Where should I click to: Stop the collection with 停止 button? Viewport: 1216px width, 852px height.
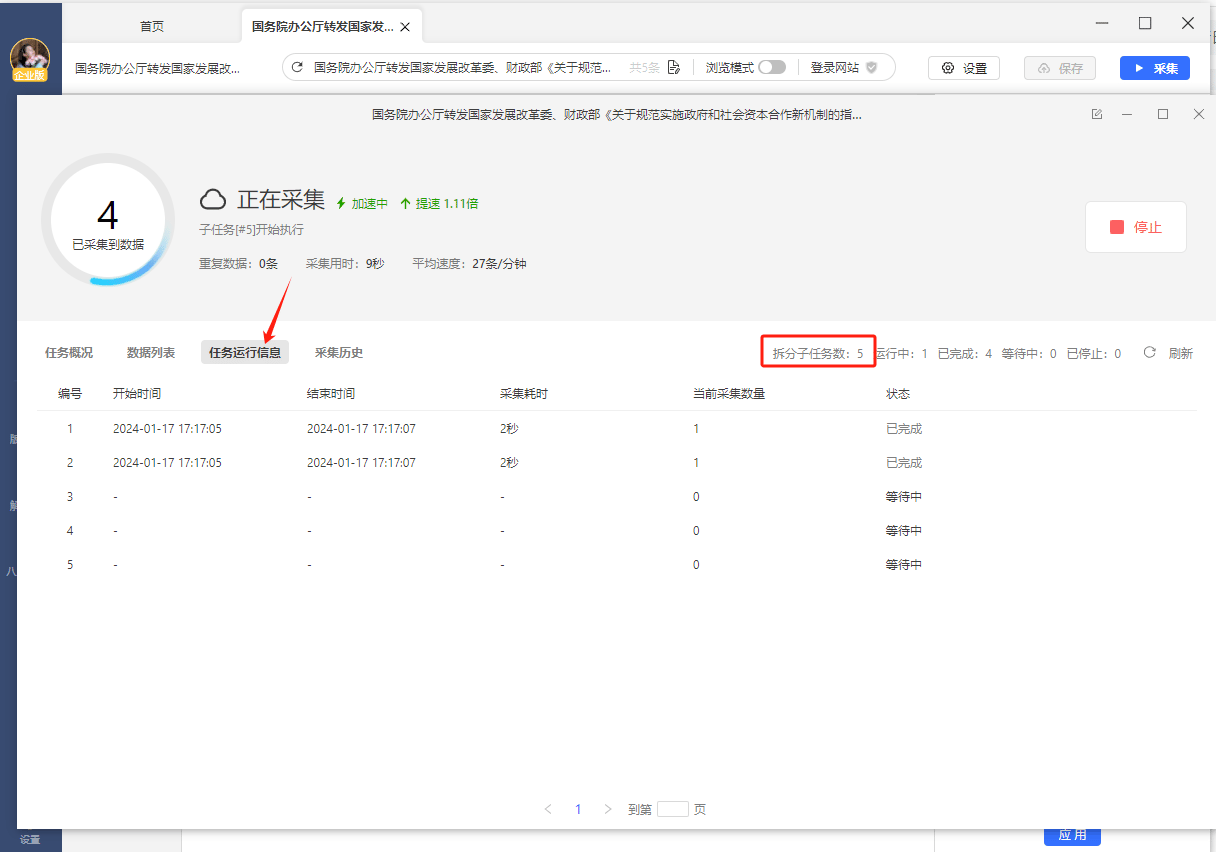point(1136,227)
